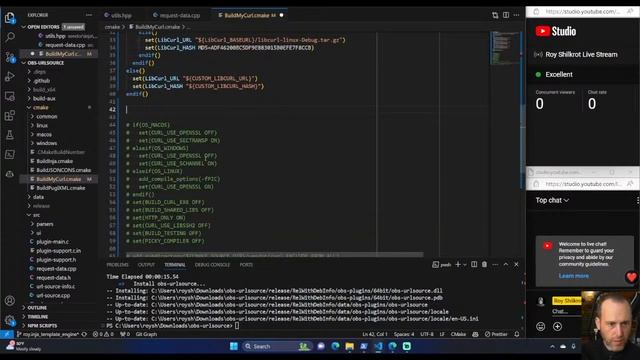Click the heart reaction button in chat
Viewport: 640px width, 360px height.
click(631, 277)
